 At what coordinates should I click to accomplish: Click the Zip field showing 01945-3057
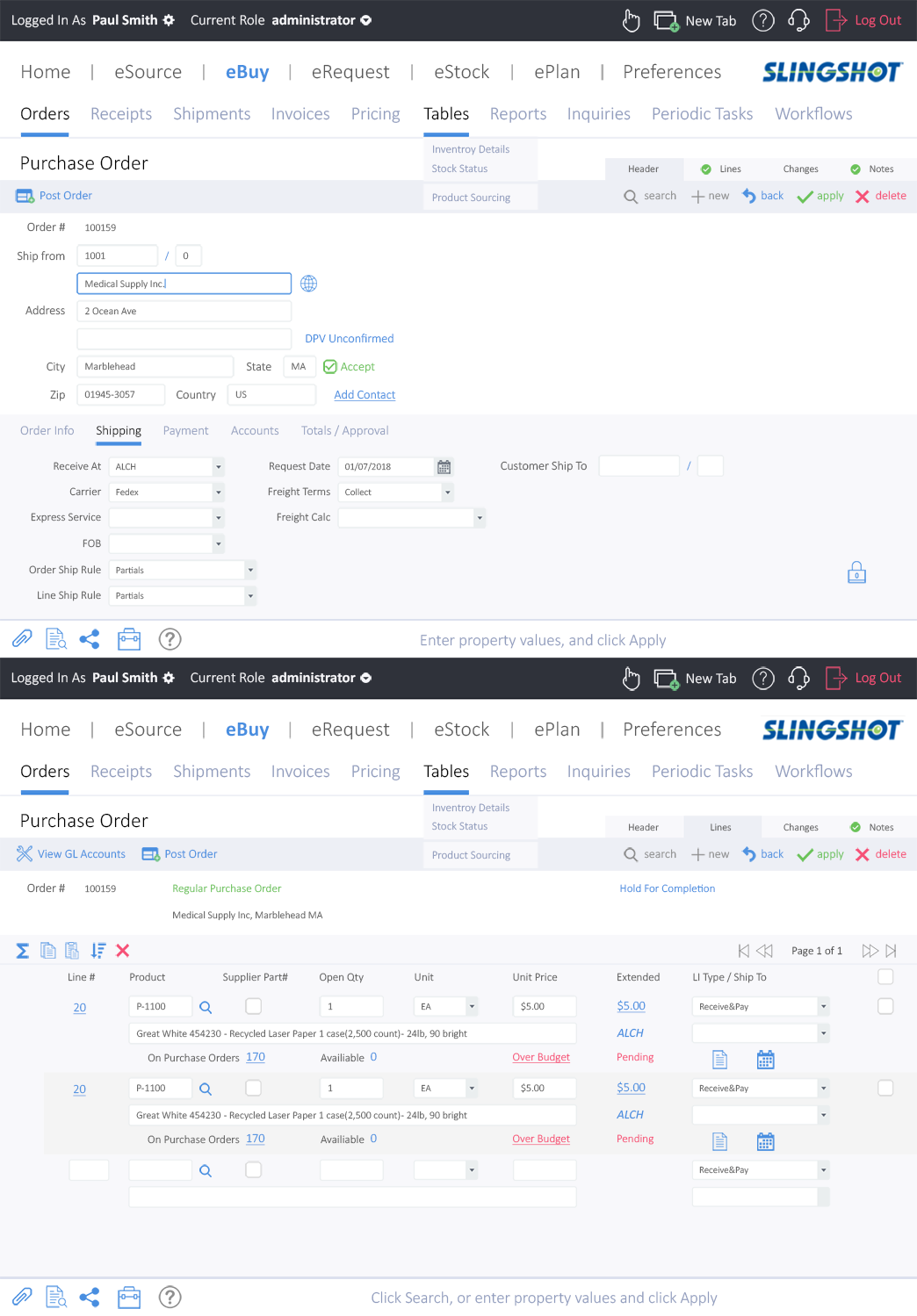coord(121,395)
